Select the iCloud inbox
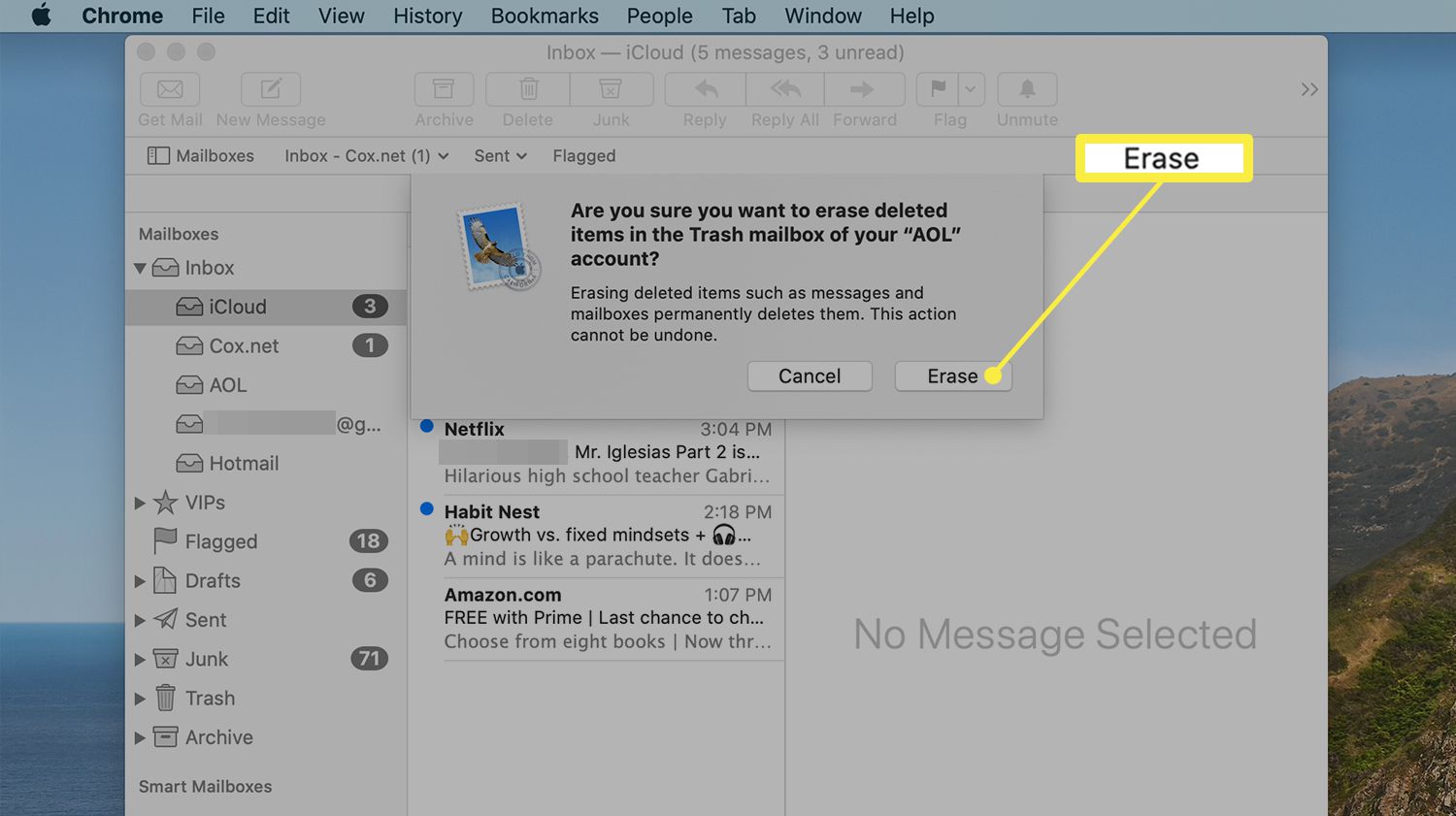 click(266, 307)
